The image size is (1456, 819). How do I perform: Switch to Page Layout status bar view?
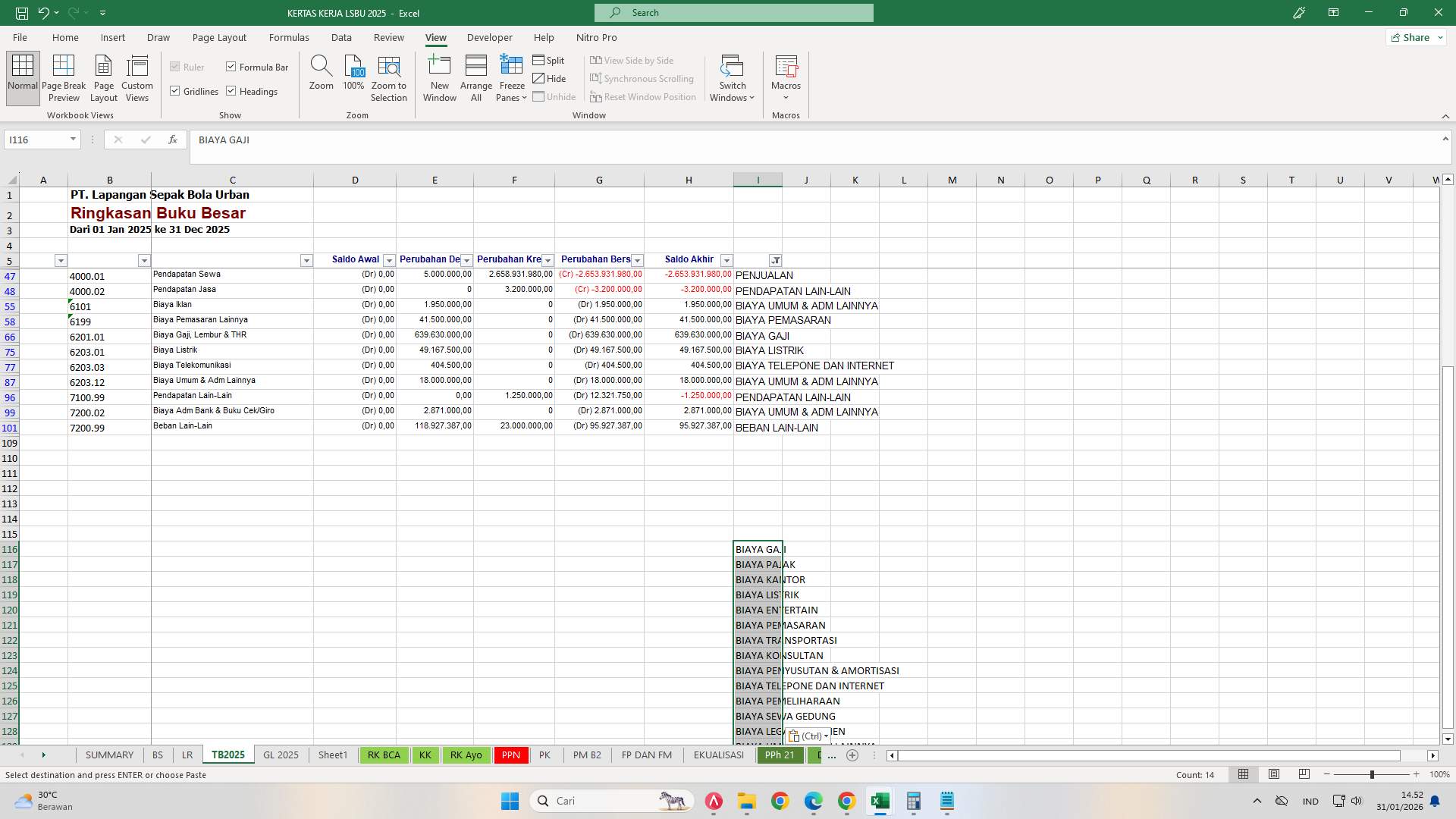1274,774
